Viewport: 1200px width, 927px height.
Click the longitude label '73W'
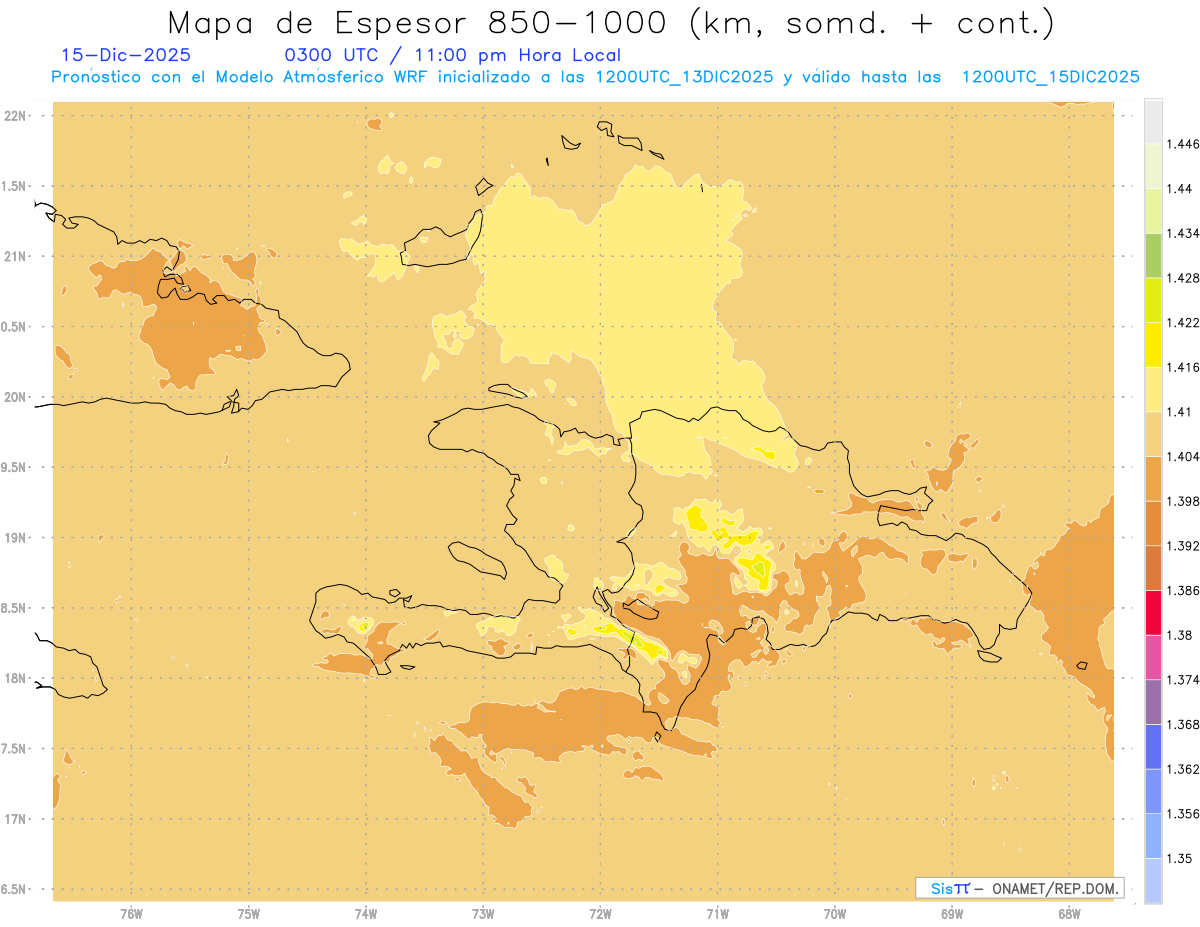click(x=483, y=913)
